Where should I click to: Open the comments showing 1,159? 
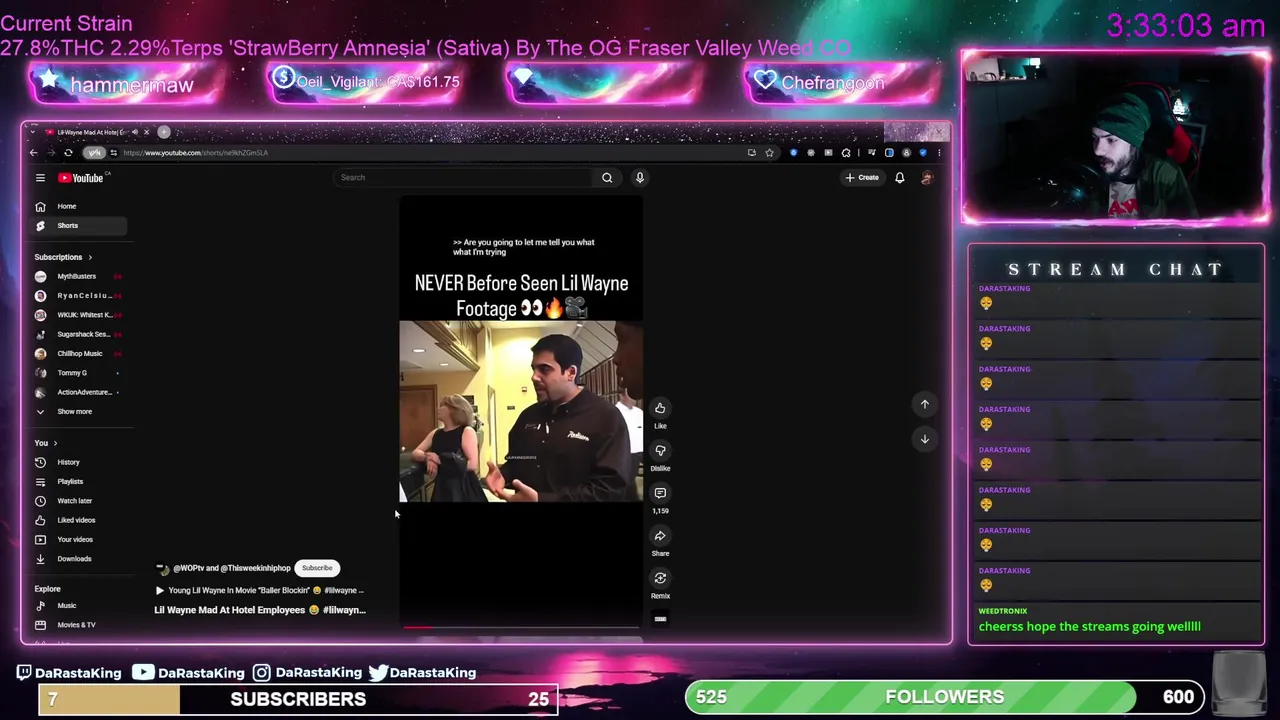point(660,493)
